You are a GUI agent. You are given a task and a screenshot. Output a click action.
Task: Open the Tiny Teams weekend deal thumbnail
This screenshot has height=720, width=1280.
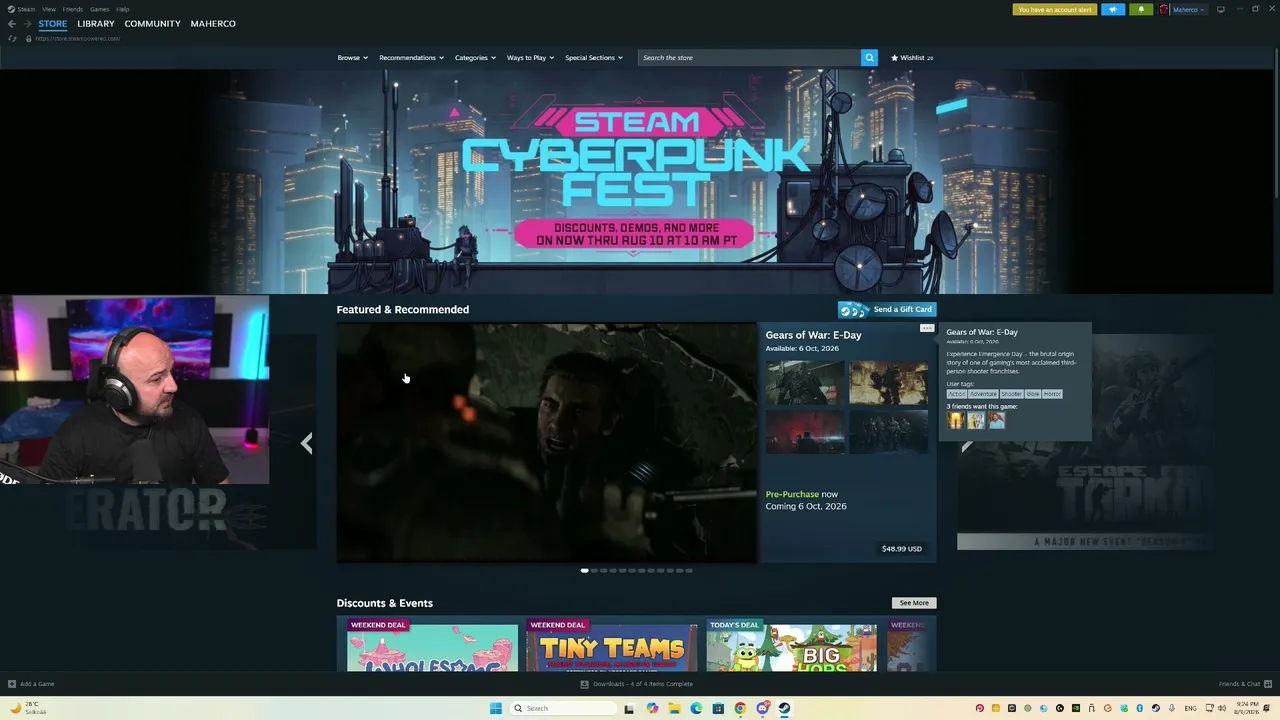(x=612, y=647)
